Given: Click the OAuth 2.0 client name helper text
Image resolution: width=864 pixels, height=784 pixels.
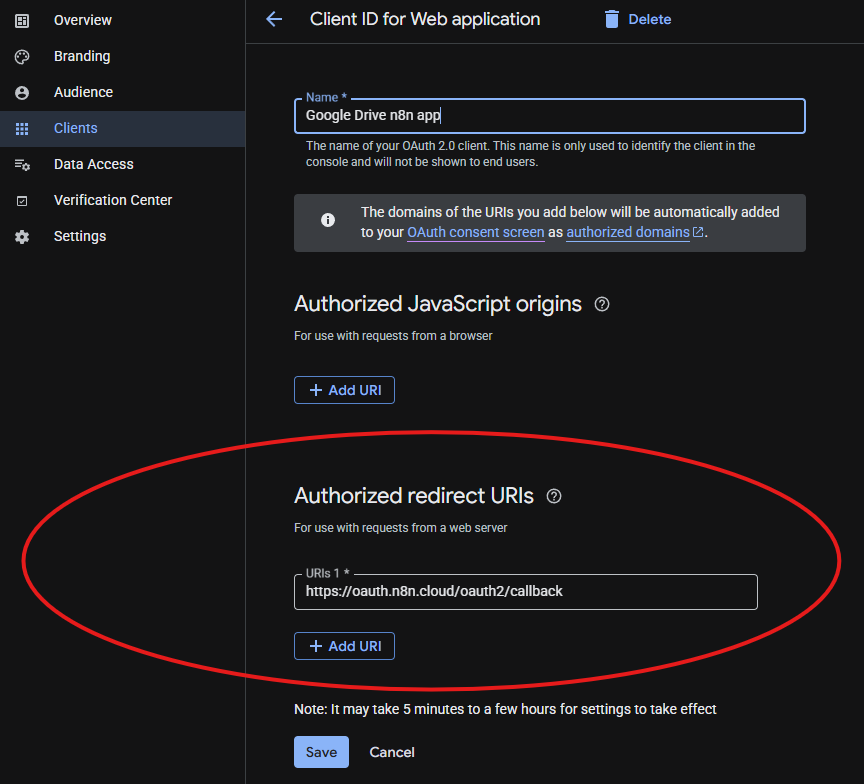Looking at the screenshot, I should click(x=531, y=154).
